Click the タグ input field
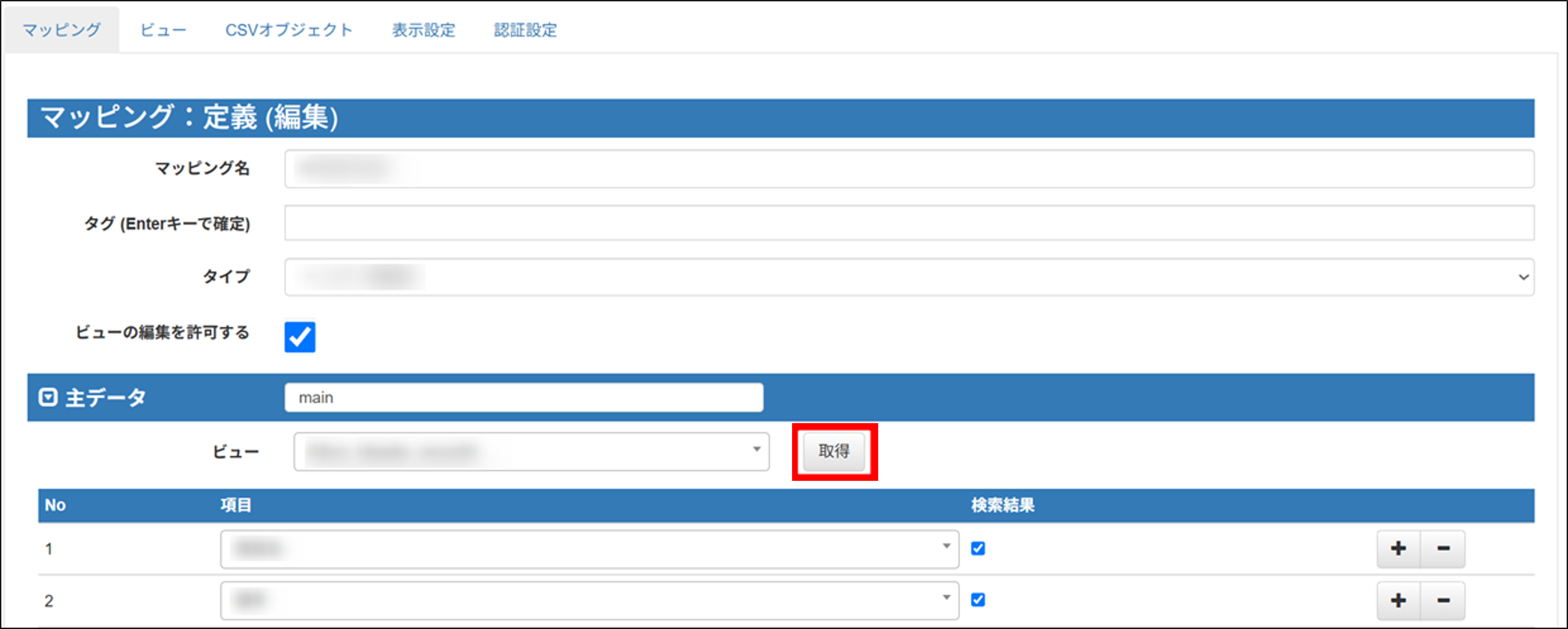Viewport: 1568px width, 629px height. 909,223
